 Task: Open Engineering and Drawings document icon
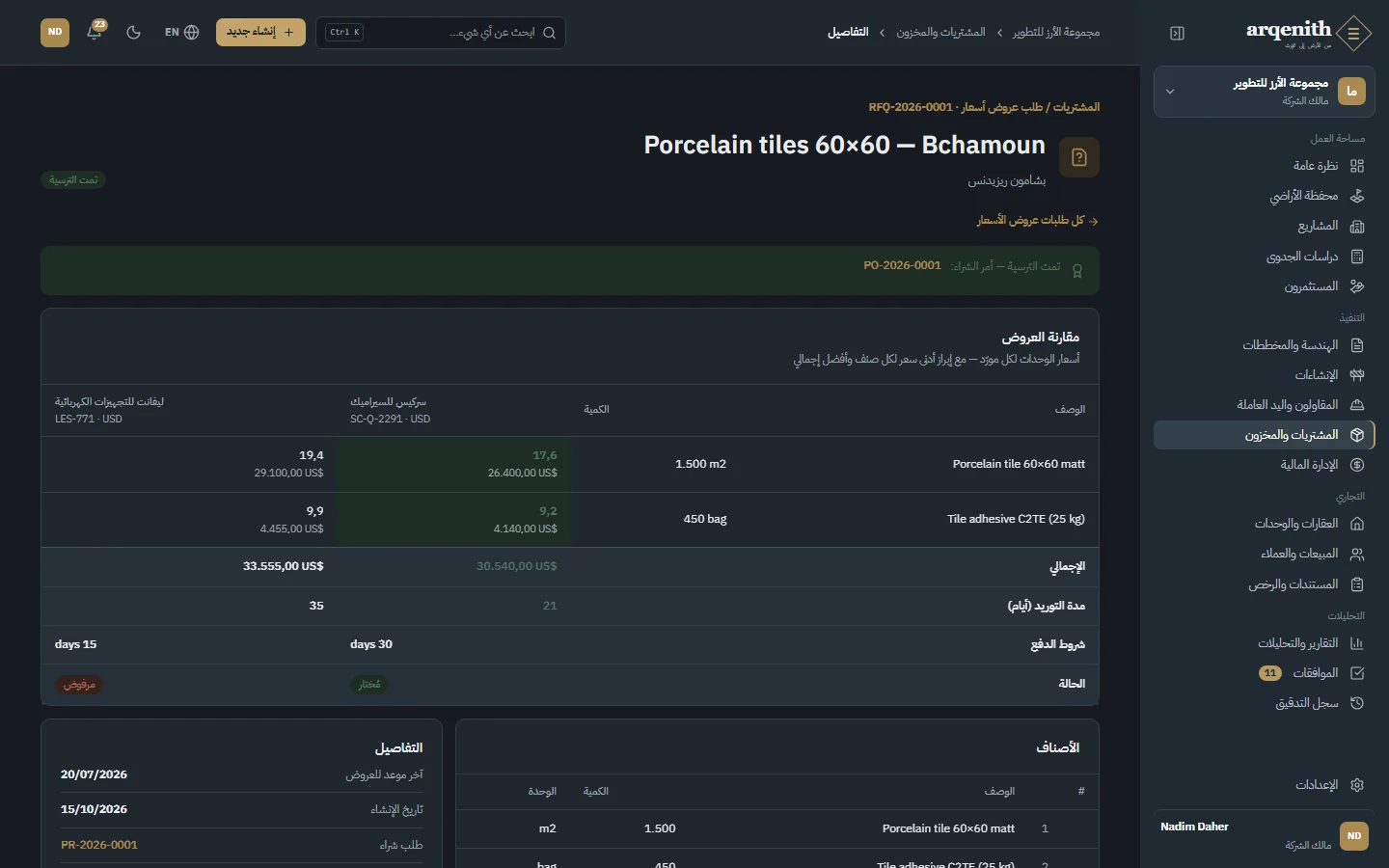[x=1357, y=345]
